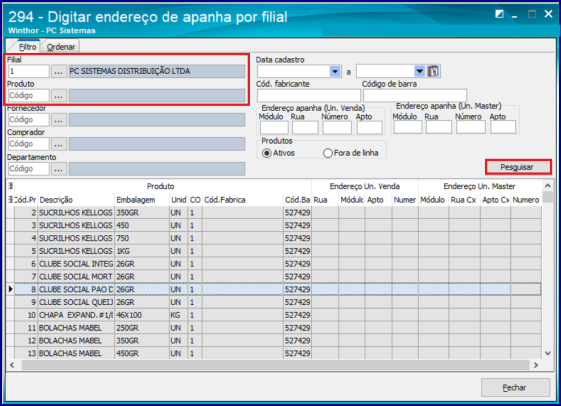Click the Fechar button

click(x=515, y=387)
